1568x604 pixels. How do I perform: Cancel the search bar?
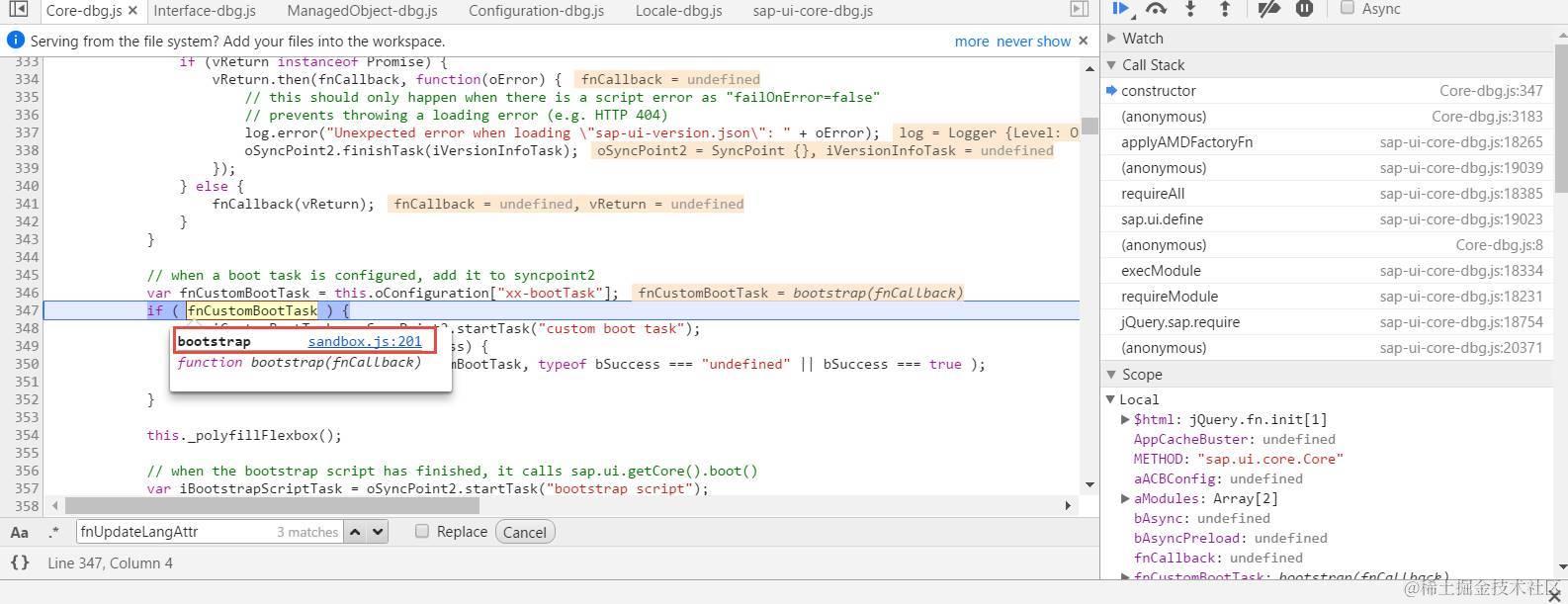pyautogui.click(x=524, y=532)
